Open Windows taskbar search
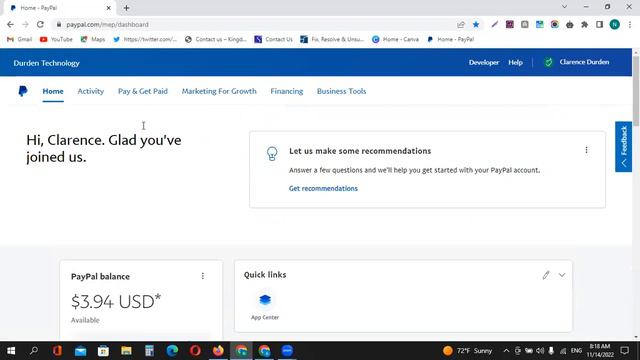640x360 pixels. click(x=34, y=351)
